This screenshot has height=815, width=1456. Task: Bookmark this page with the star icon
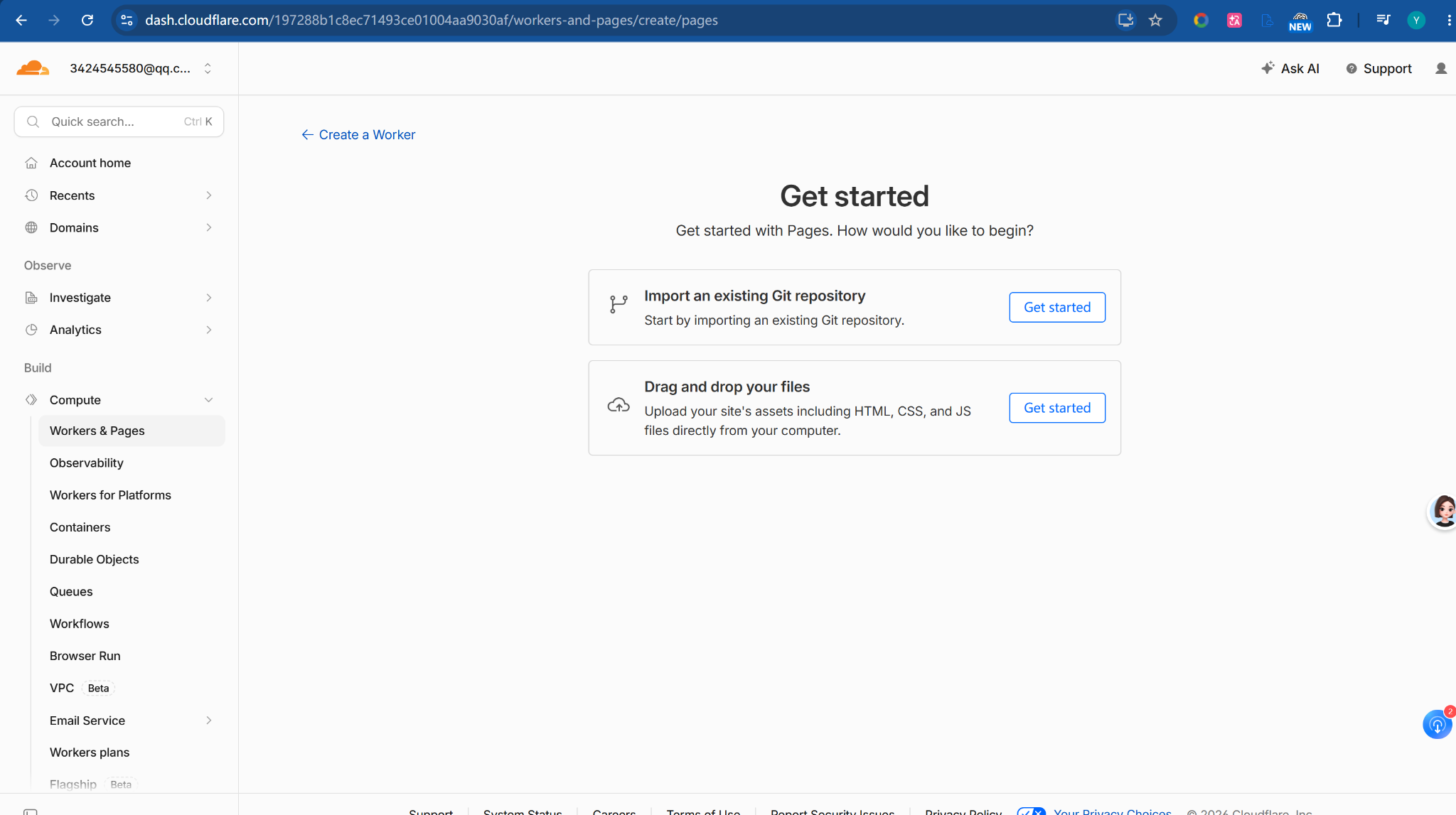(x=1155, y=20)
